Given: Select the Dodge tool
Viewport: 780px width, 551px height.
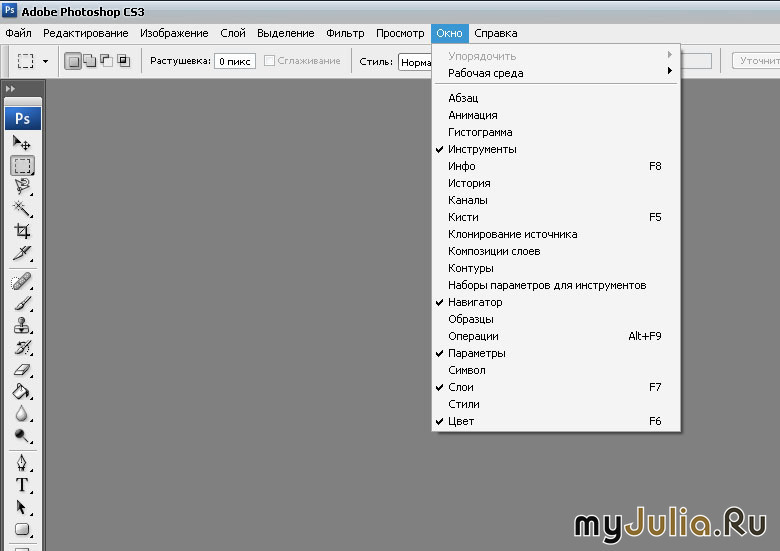Looking at the screenshot, I should tap(22, 435).
